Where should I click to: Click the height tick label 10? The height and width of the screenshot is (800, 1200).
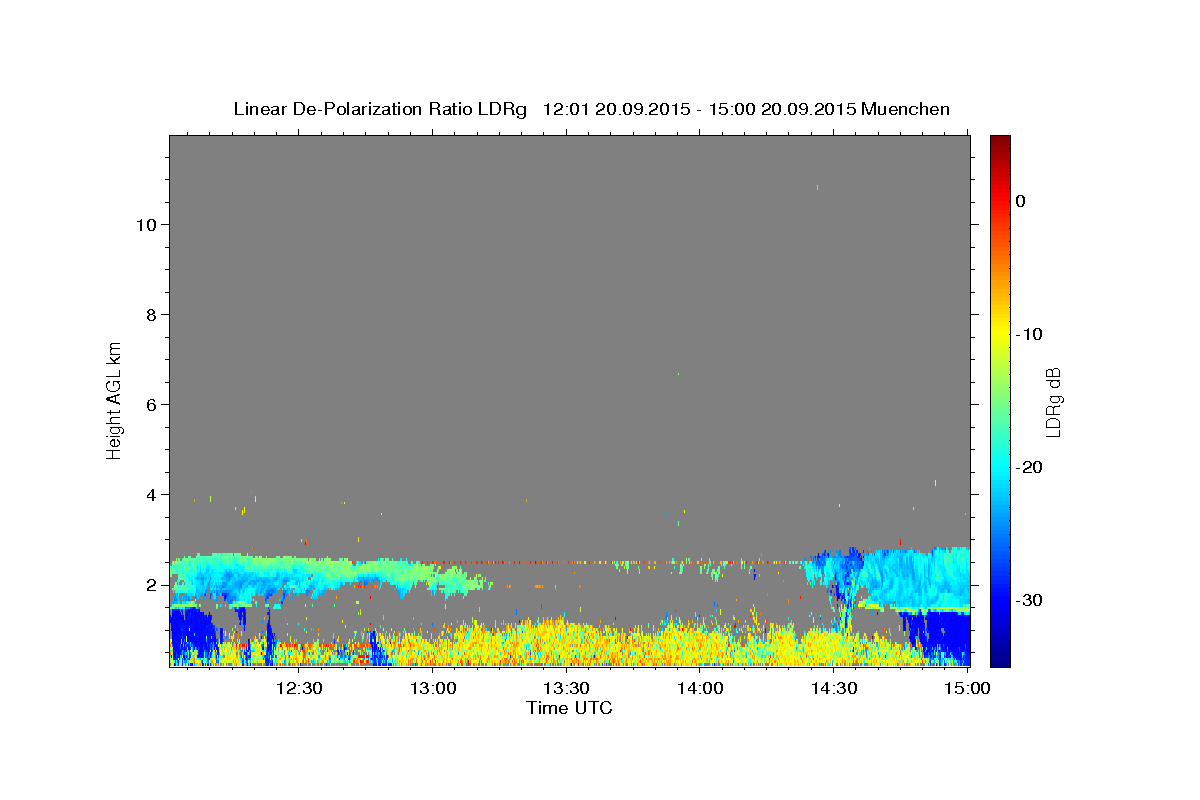pyautogui.click(x=146, y=224)
